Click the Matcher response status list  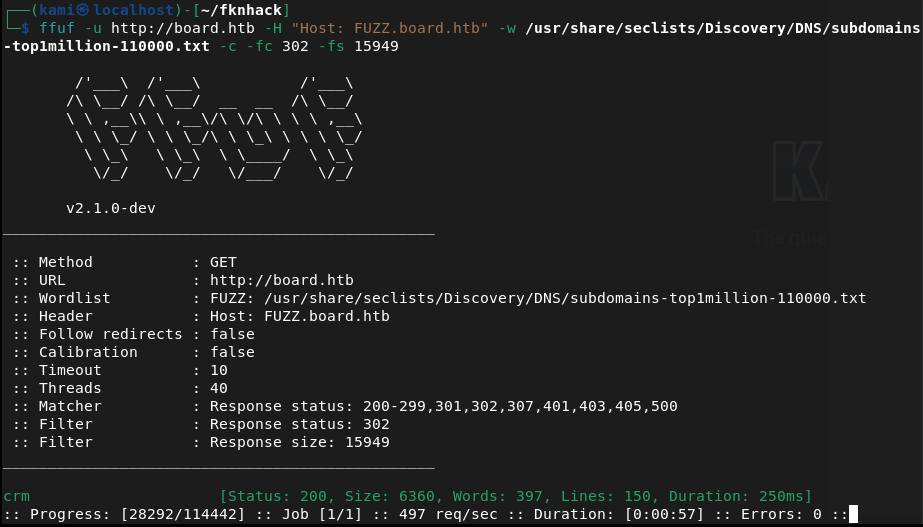click(x=443, y=406)
